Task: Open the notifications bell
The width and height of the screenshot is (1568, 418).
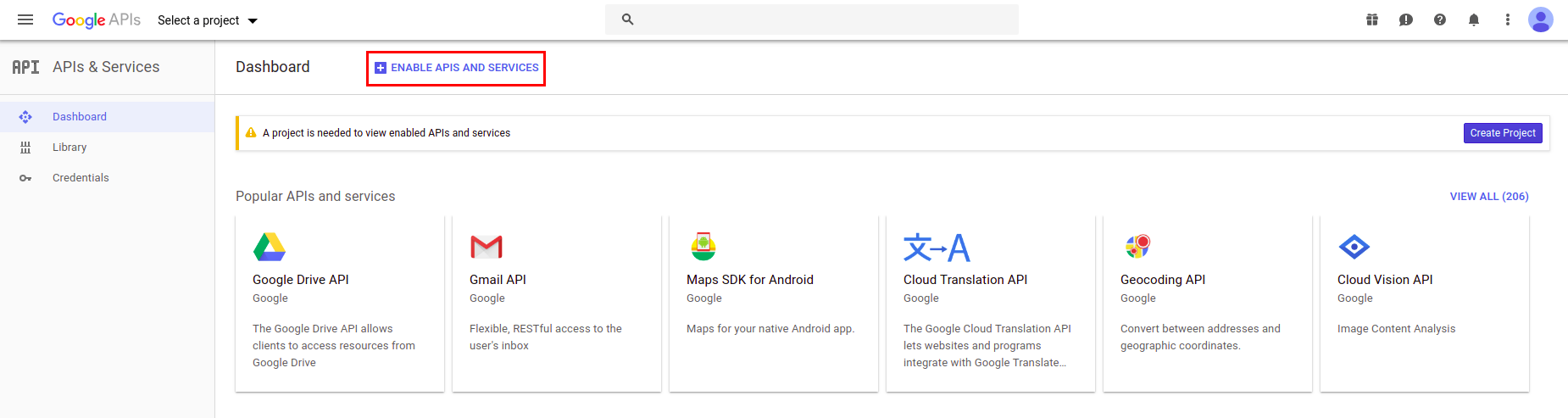Action: 1474,20
